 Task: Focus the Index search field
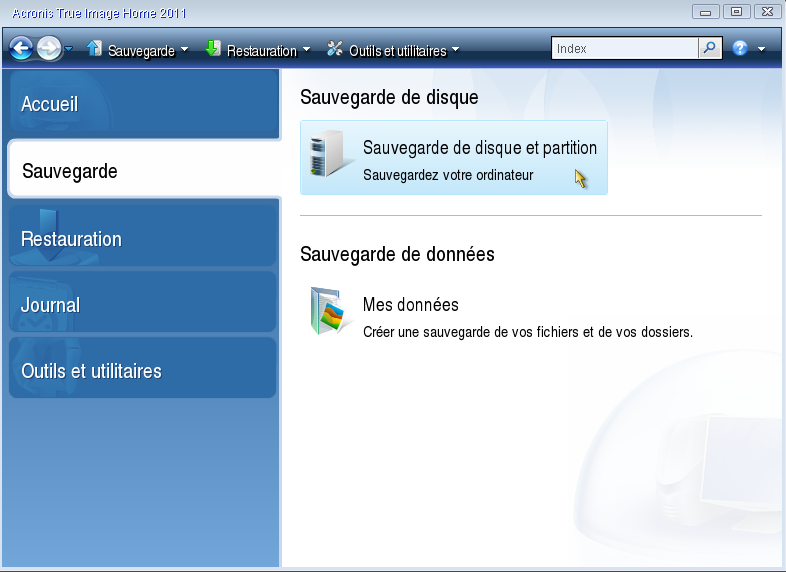coord(625,48)
